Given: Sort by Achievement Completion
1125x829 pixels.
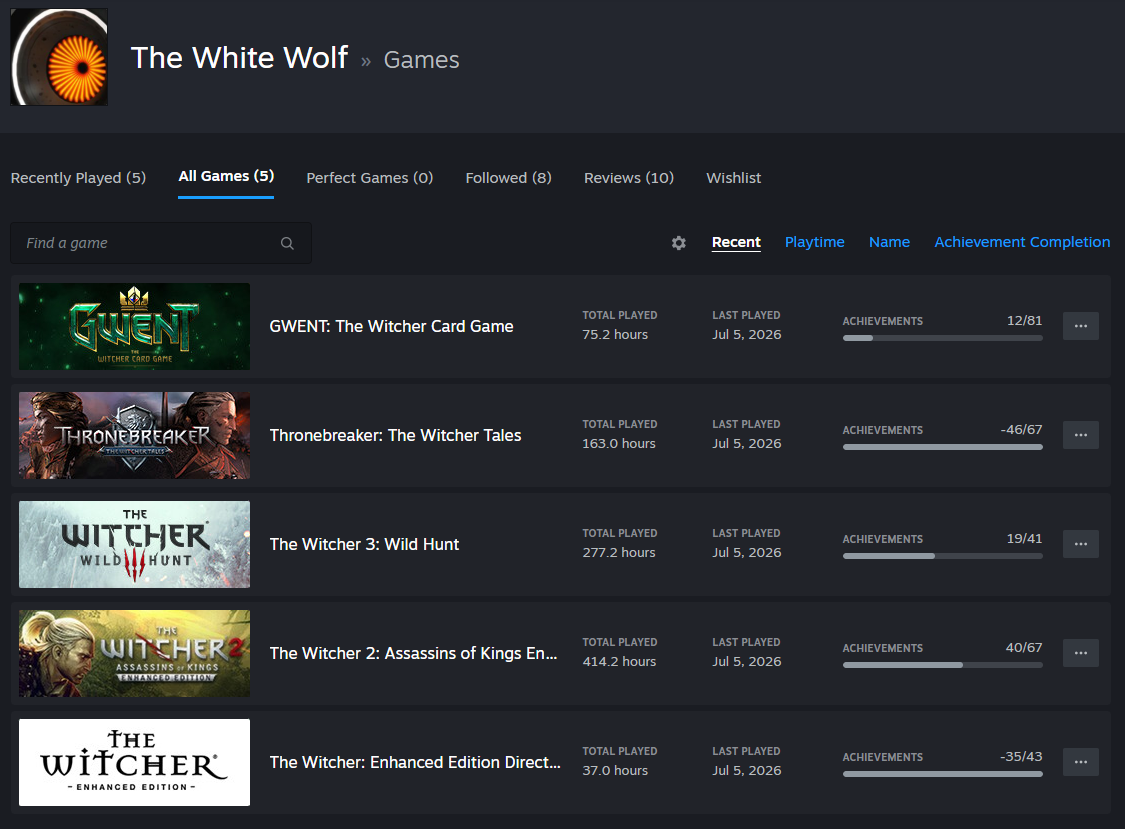Looking at the screenshot, I should pos(1022,243).
